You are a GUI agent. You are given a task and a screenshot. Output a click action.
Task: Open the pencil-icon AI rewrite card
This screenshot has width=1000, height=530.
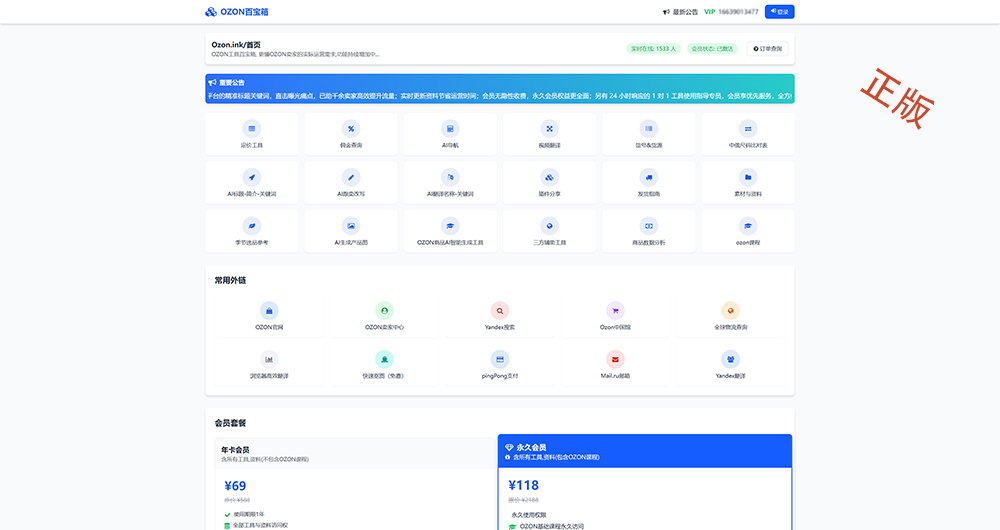point(351,182)
